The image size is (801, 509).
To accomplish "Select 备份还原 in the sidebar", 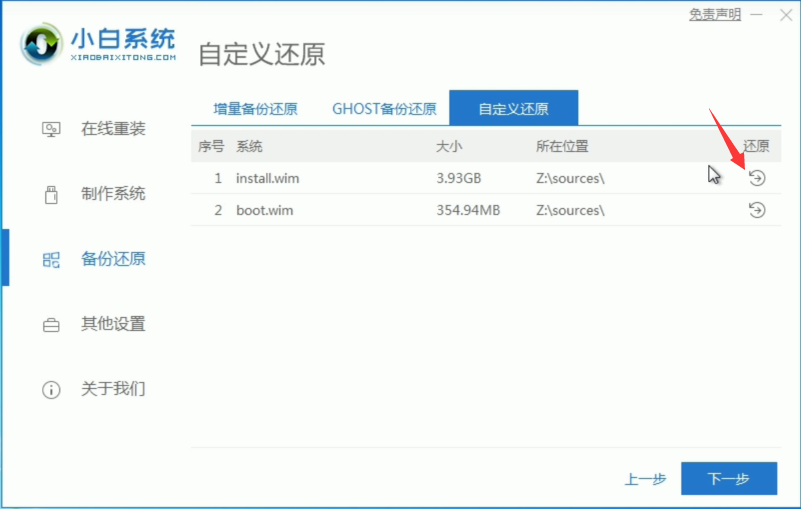I will click(x=112, y=259).
